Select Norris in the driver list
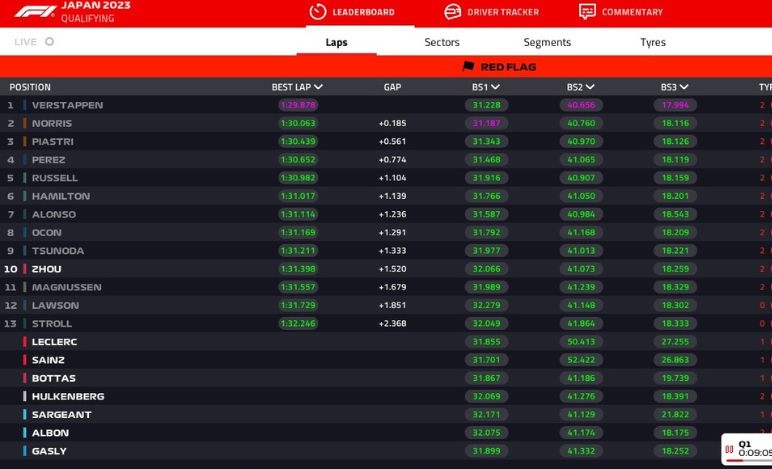 pyautogui.click(x=52, y=123)
